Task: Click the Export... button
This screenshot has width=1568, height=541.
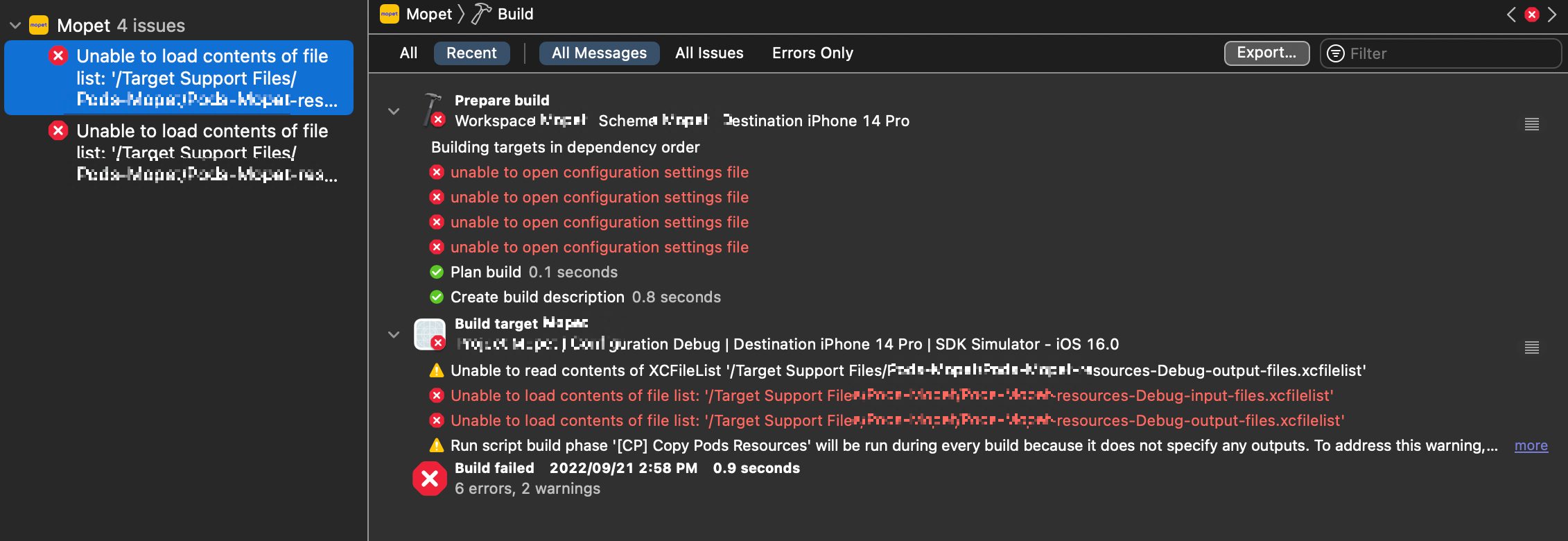Action: tap(1266, 53)
